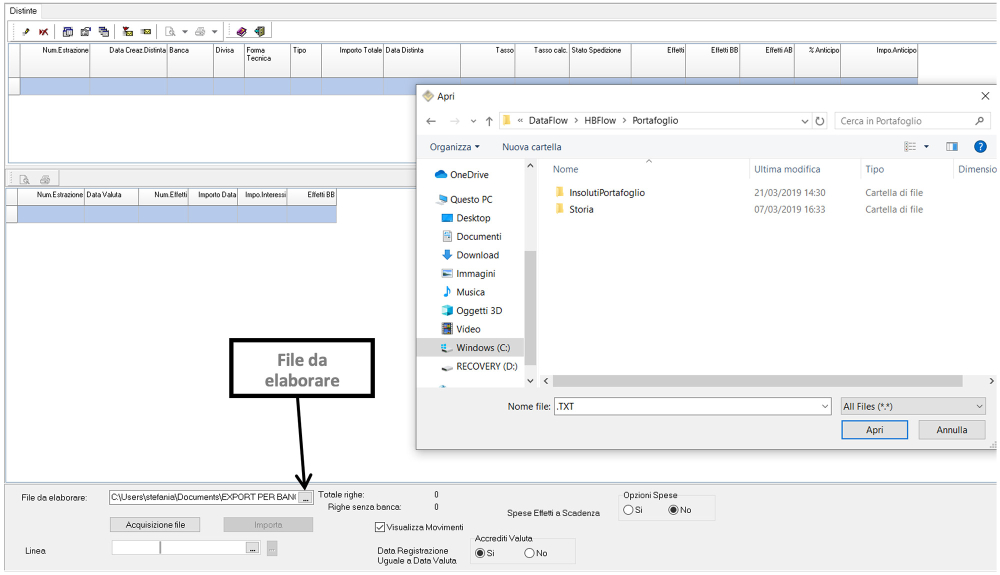Click the refresh icon beside the address bar

point(820,121)
